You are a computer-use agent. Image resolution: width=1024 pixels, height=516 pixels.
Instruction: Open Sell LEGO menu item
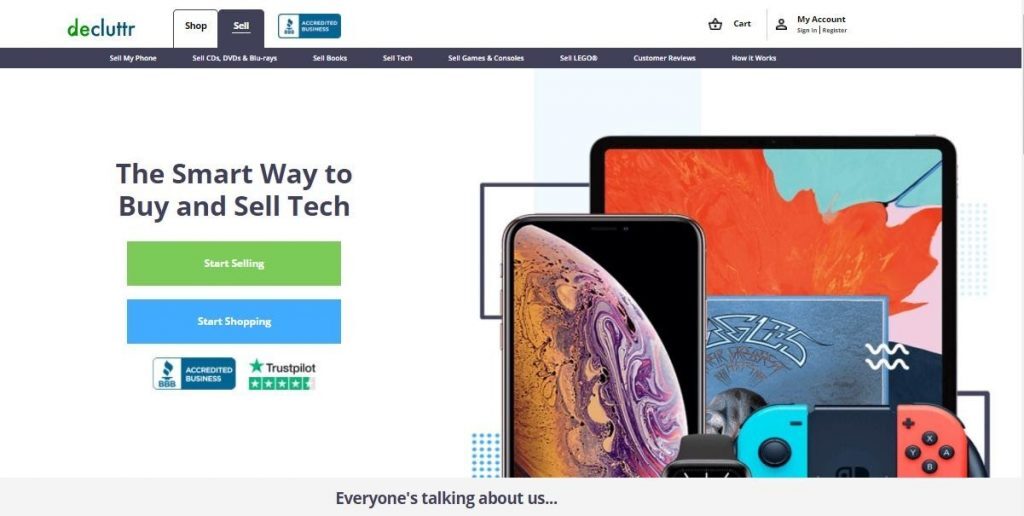click(x=579, y=58)
